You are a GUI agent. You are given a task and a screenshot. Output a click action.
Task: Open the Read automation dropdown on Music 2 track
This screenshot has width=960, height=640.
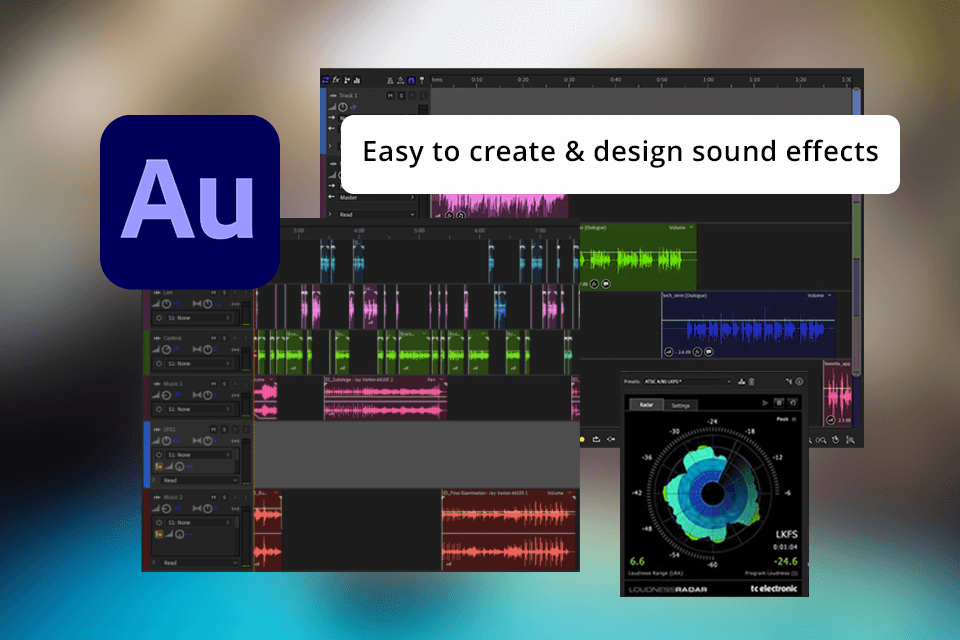[200, 563]
